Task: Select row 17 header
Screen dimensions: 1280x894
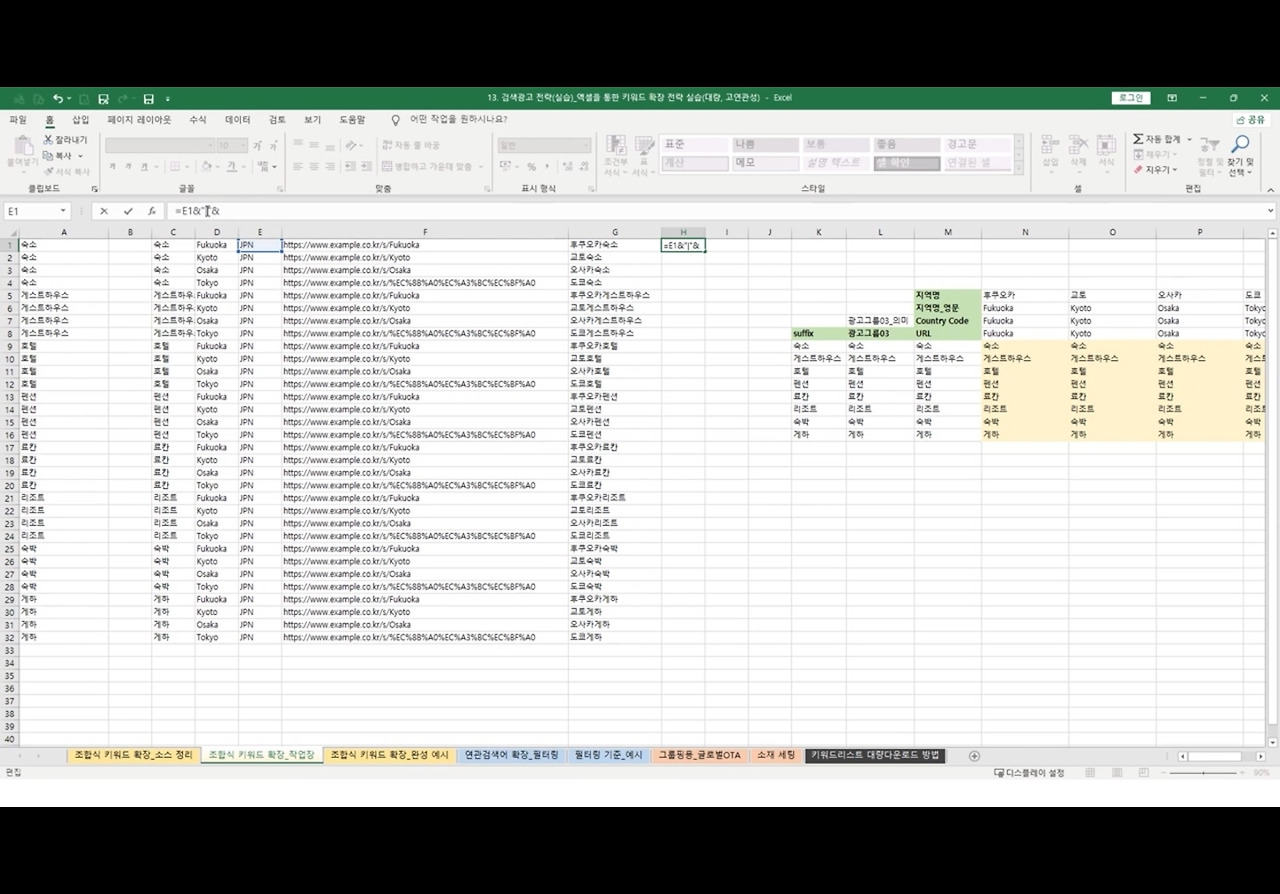Action: pos(10,447)
